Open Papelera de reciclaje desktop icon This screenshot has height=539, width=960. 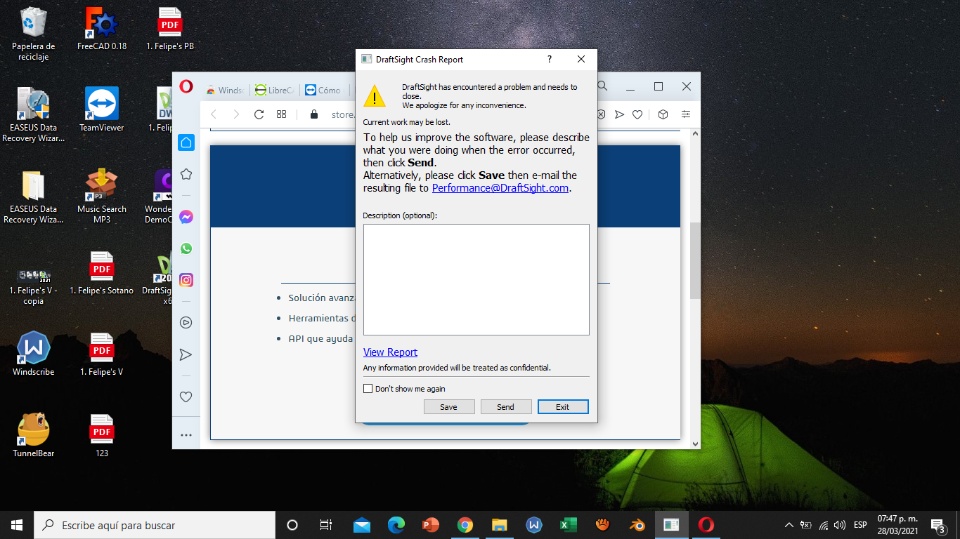[33, 34]
